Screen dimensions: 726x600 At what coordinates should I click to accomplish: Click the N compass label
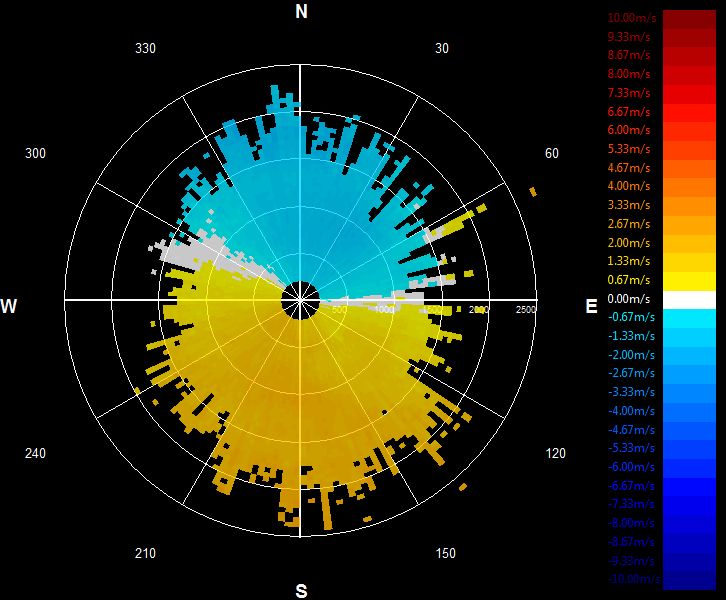click(301, 12)
